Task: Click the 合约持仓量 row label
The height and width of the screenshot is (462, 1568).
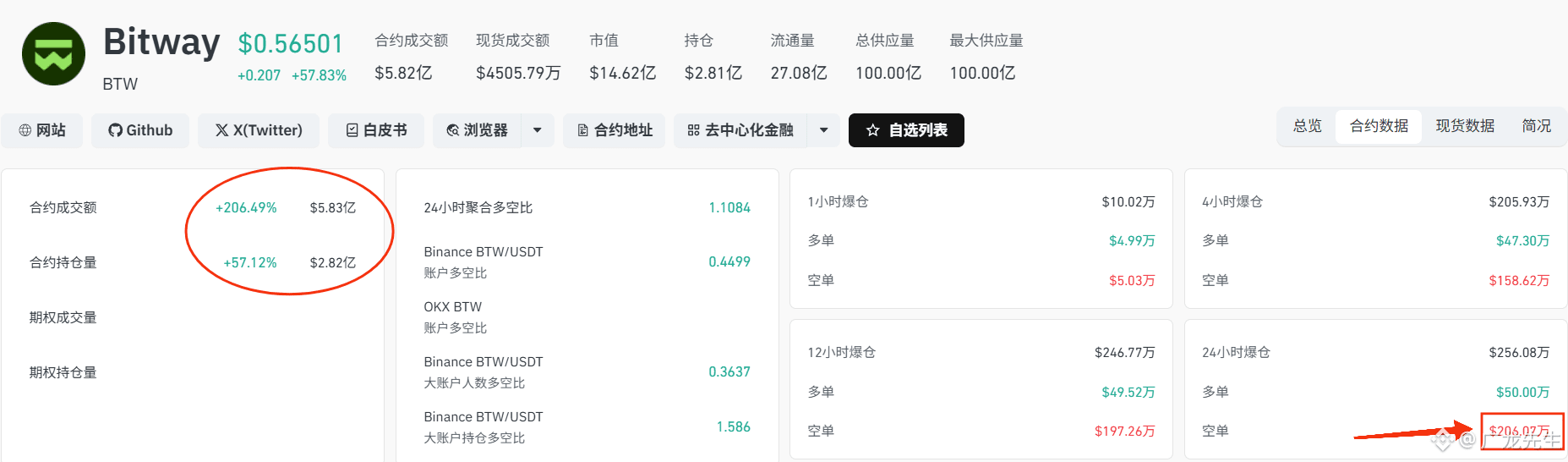Action: (63, 263)
